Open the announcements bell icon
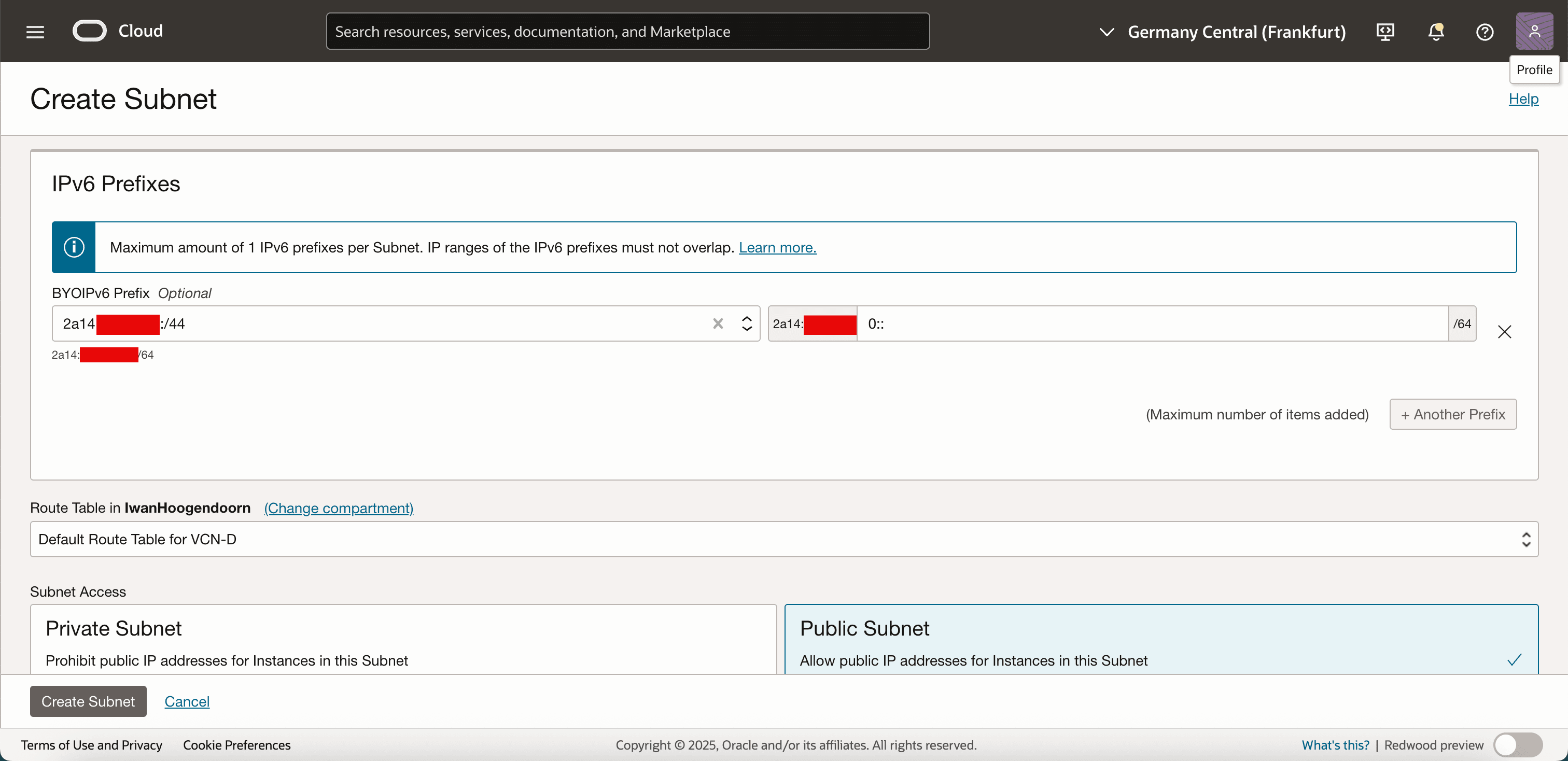Screen dimensions: 1568x761 tap(1435, 32)
